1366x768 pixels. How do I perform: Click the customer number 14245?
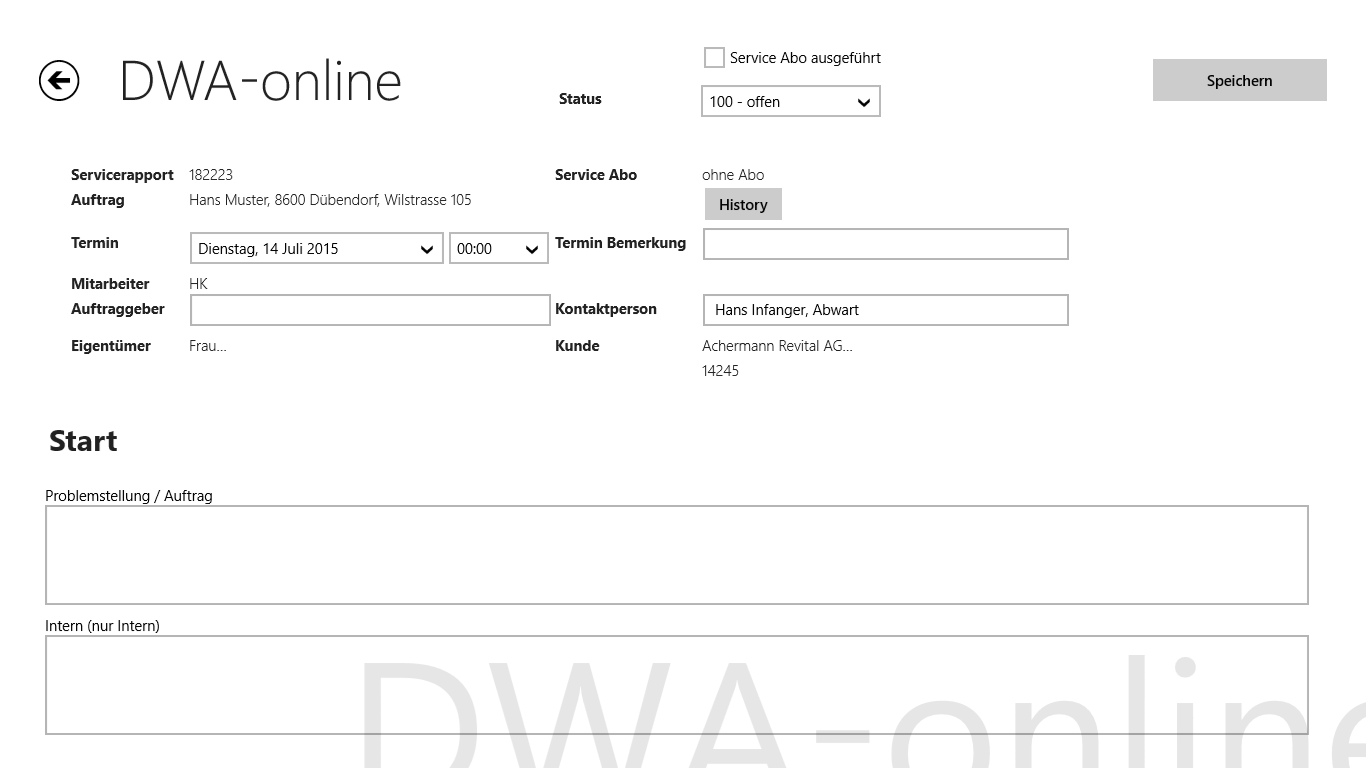tap(721, 371)
